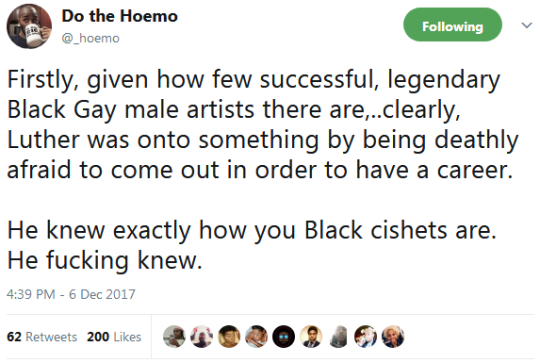Screen dimensions: 540x363
Task: View the 62 Retweets list
Action: [x=42, y=336]
